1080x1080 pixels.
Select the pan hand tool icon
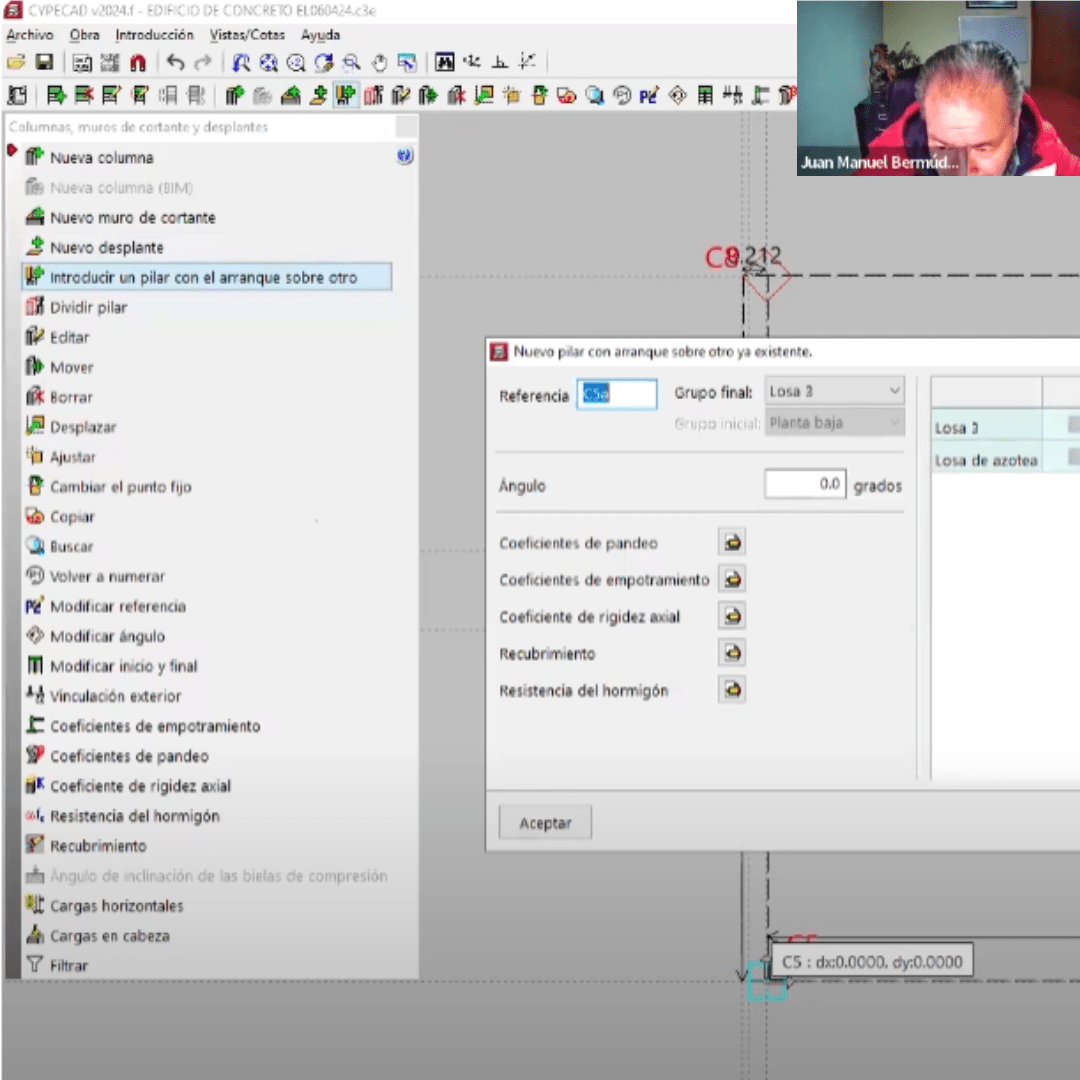tap(379, 63)
